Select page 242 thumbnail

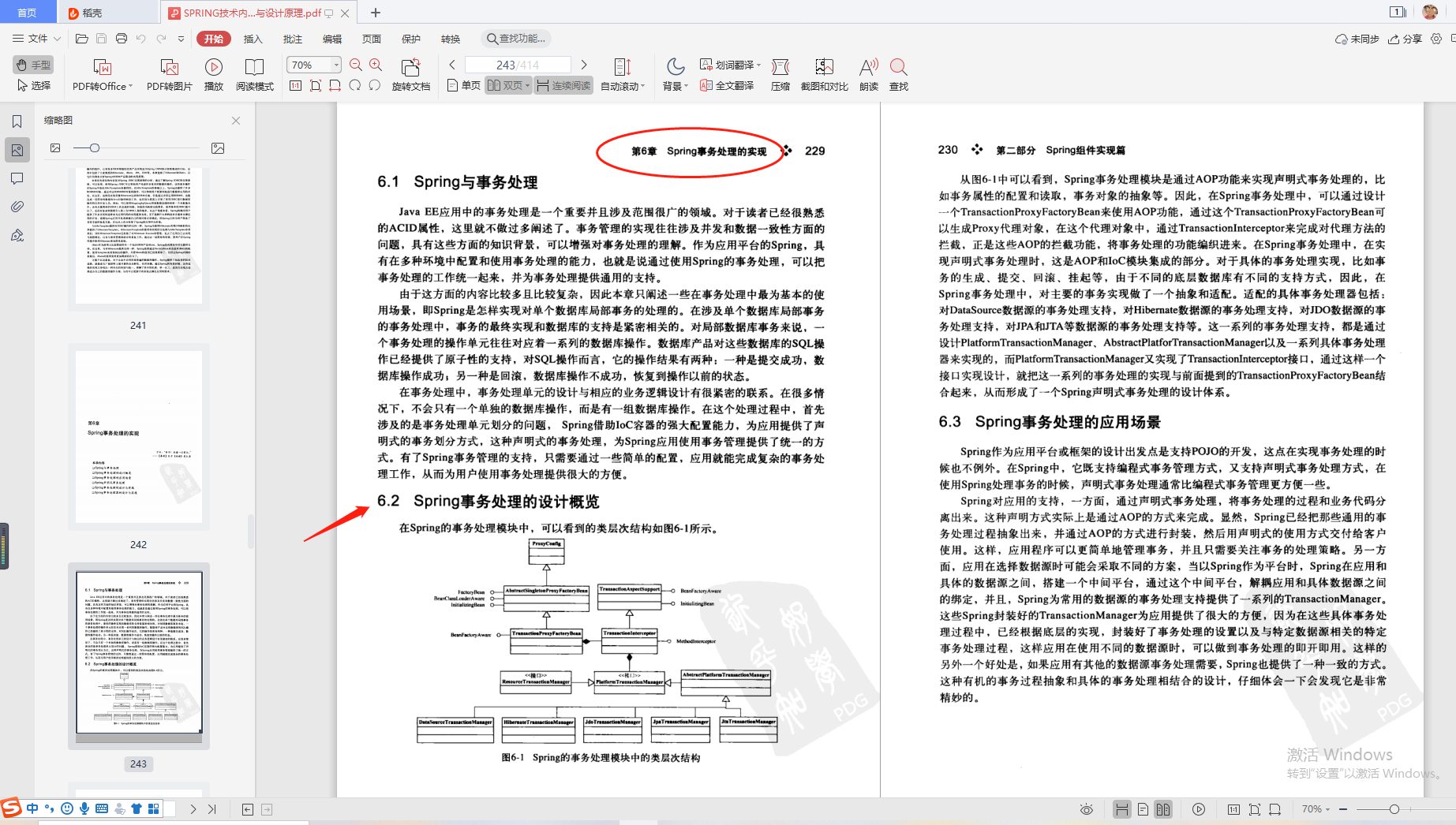[x=139, y=437]
